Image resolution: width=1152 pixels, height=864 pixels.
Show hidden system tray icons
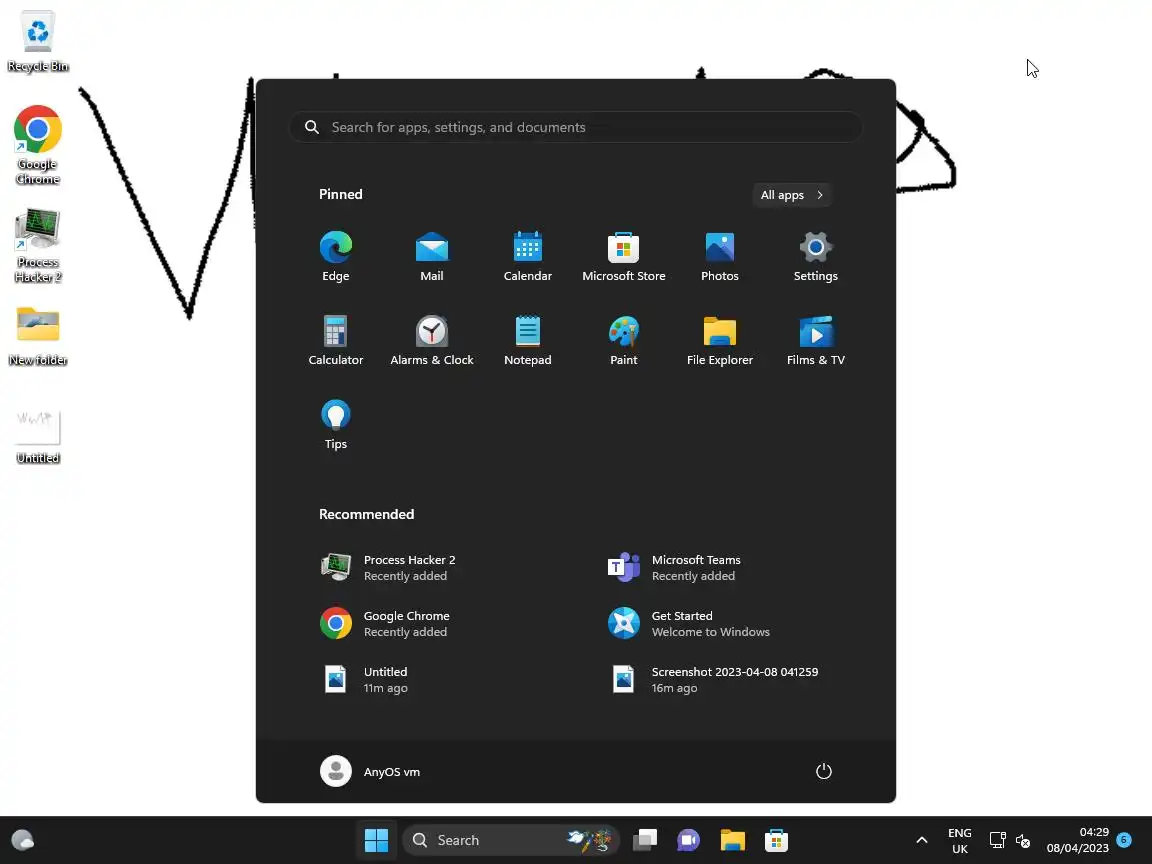921,840
